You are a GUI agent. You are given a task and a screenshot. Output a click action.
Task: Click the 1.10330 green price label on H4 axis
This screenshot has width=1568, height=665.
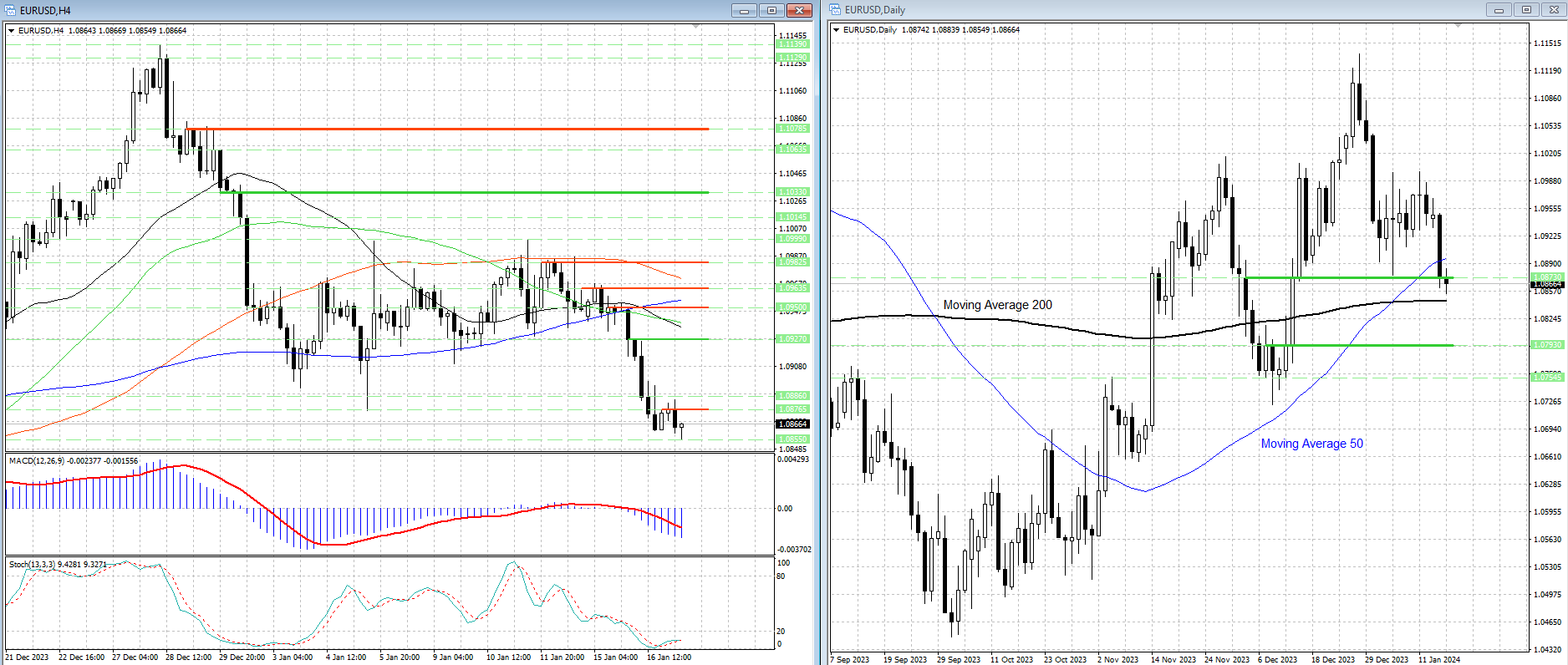click(793, 192)
